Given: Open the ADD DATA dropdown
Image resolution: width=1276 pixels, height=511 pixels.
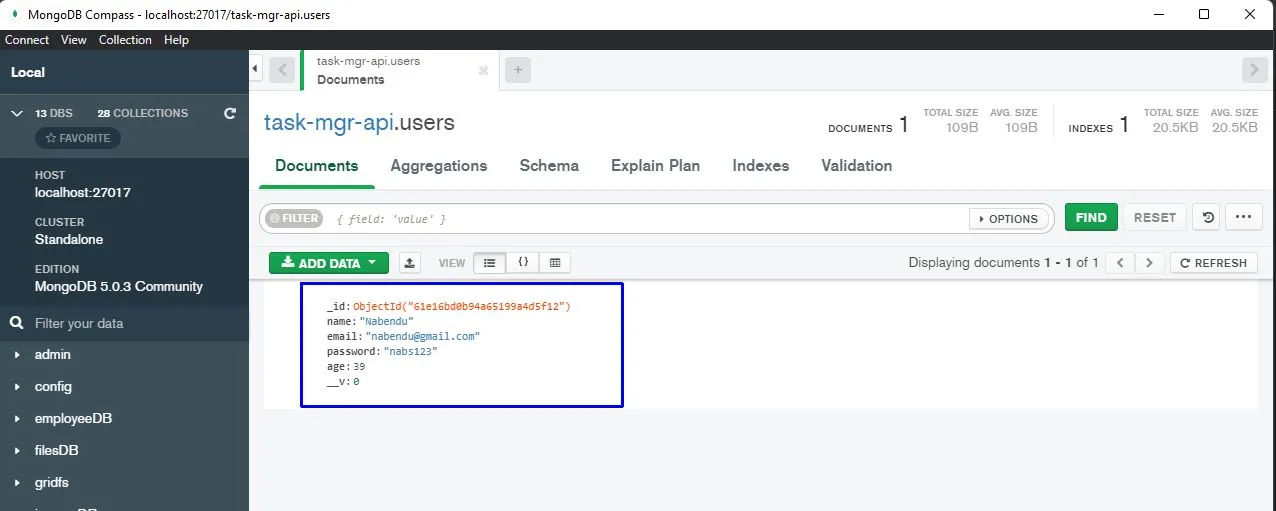Looking at the screenshot, I should [x=329, y=263].
